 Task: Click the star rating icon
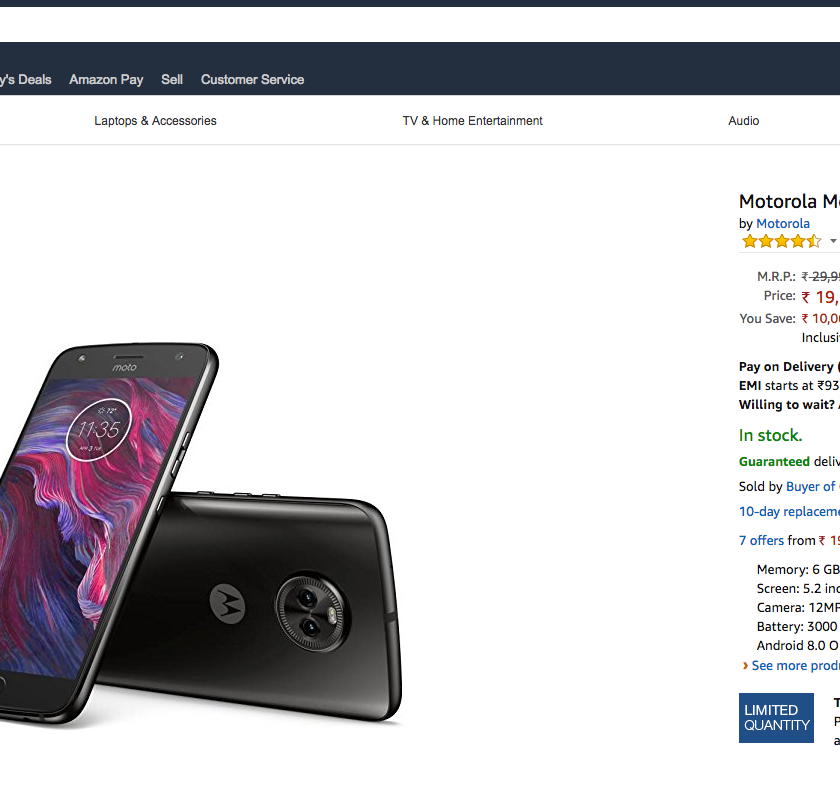781,241
